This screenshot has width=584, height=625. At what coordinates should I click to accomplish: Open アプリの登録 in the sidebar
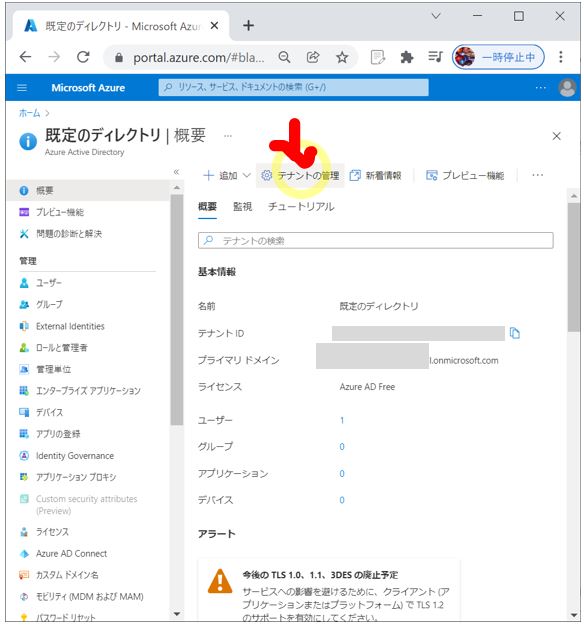pyautogui.click(x=58, y=434)
